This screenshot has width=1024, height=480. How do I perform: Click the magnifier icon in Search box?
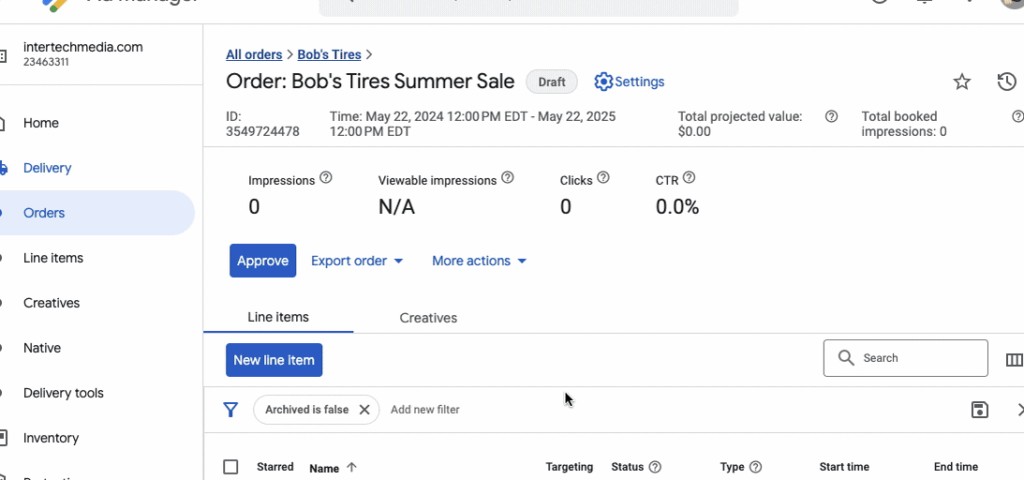pos(846,358)
